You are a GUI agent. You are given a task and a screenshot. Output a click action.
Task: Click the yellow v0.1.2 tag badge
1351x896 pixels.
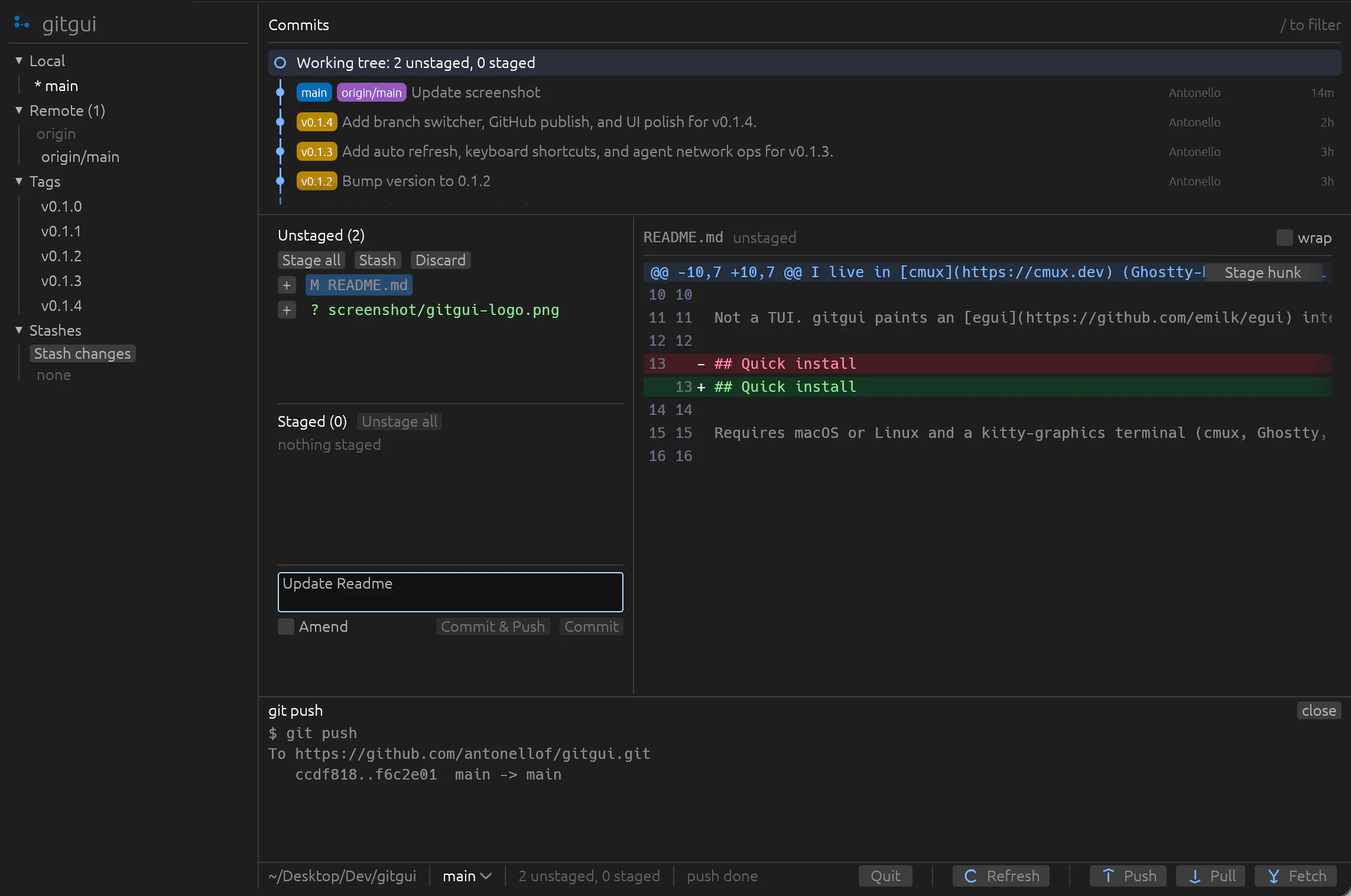click(317, 181)
